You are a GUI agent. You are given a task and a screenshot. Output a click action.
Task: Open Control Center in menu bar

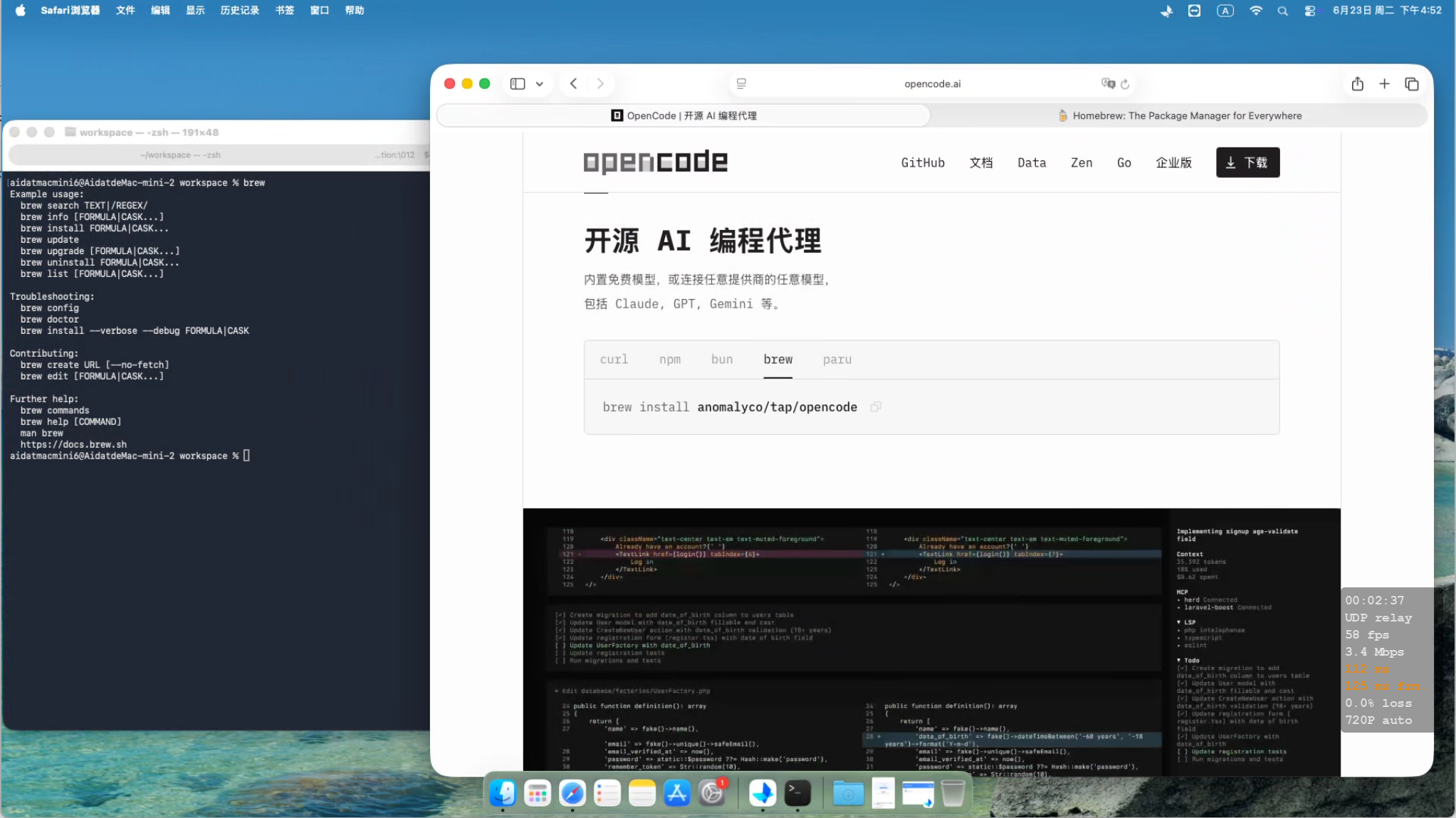(1309, 11)
